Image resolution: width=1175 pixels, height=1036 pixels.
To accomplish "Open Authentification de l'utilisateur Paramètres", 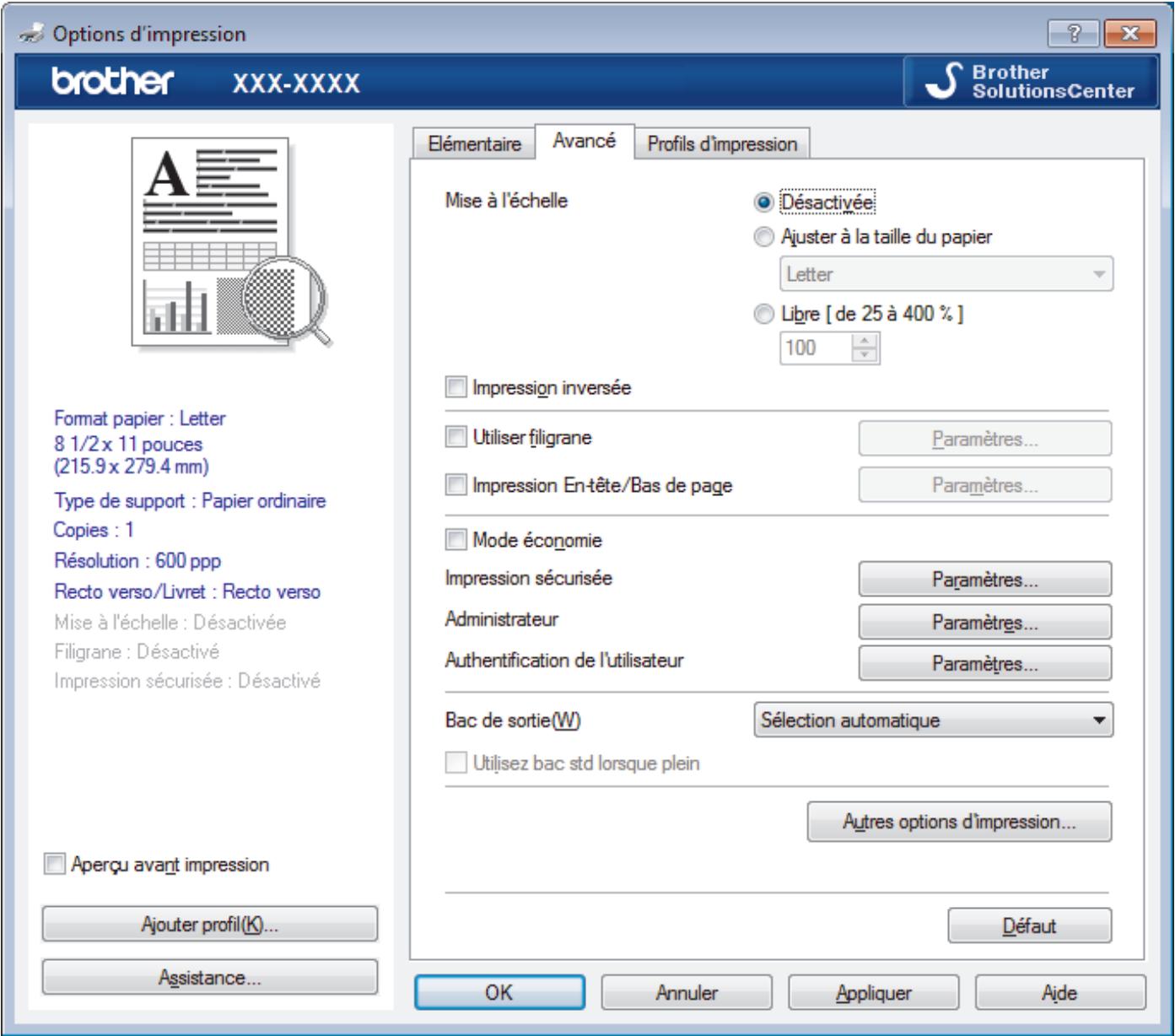I will click(x=984, y=663).
